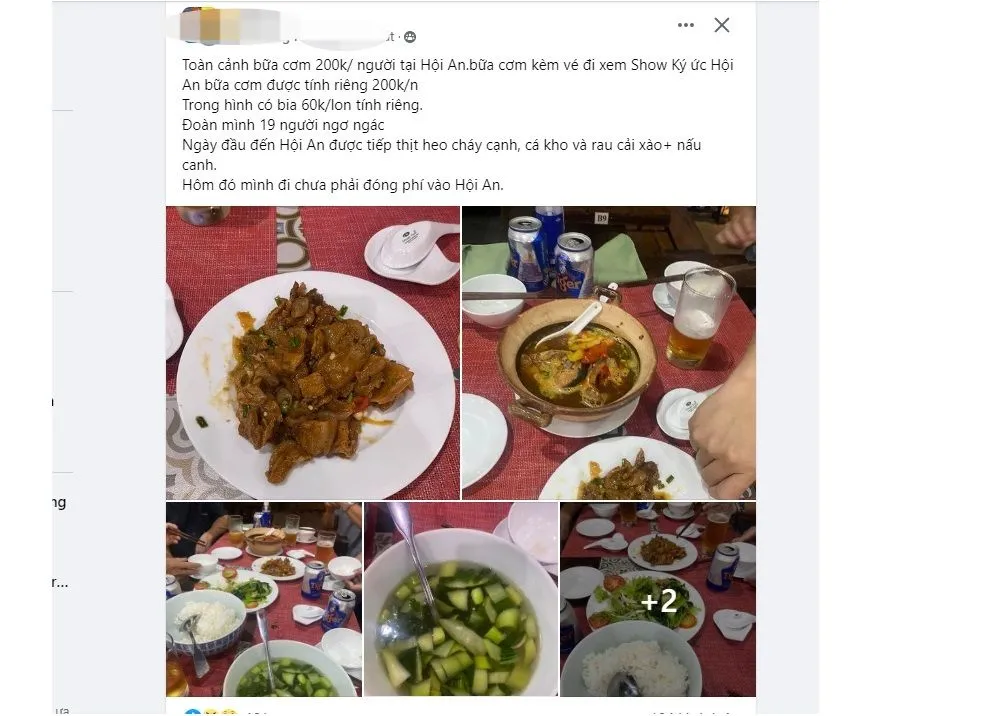Open the braised pork plate photo
992x716 pixels.
pos(313,353)
